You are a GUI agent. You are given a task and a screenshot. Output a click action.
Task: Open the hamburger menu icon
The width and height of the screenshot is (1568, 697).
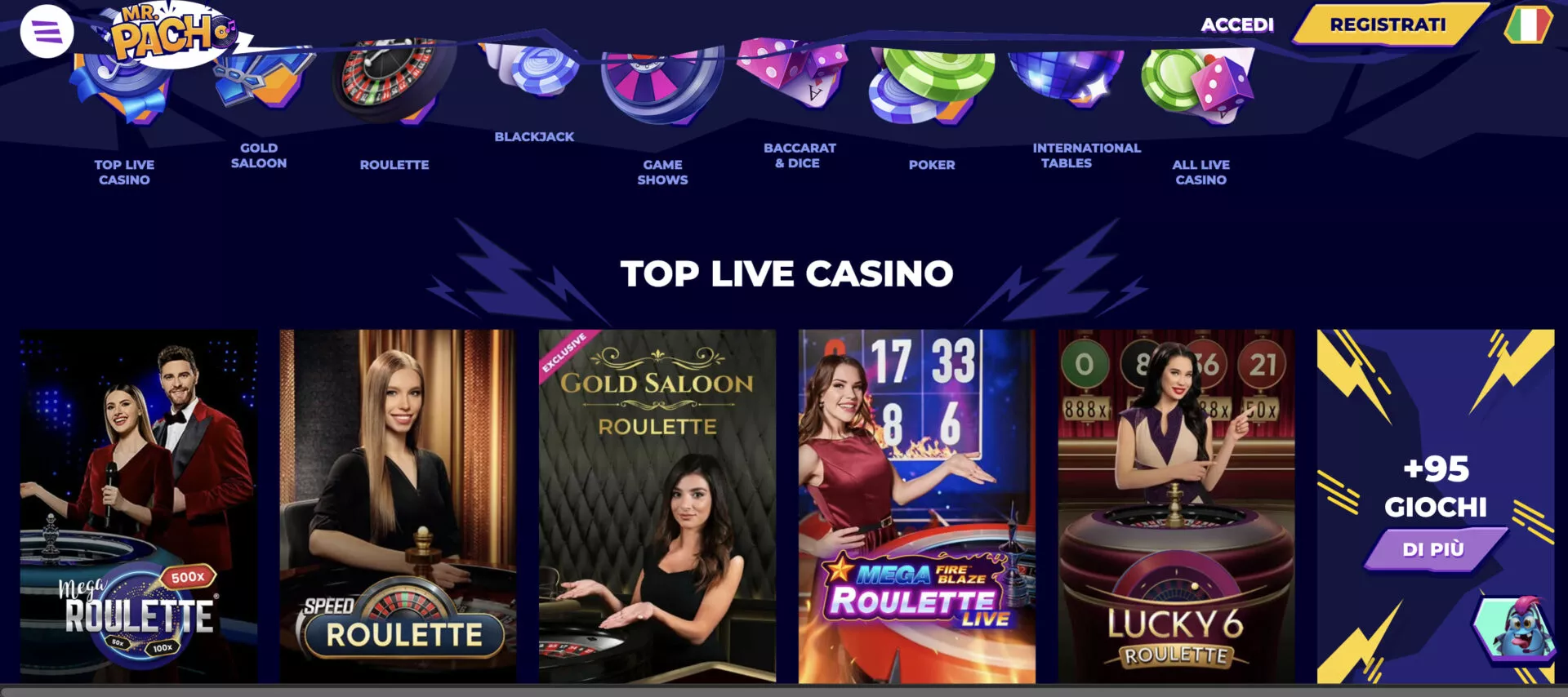coord(47,32)
